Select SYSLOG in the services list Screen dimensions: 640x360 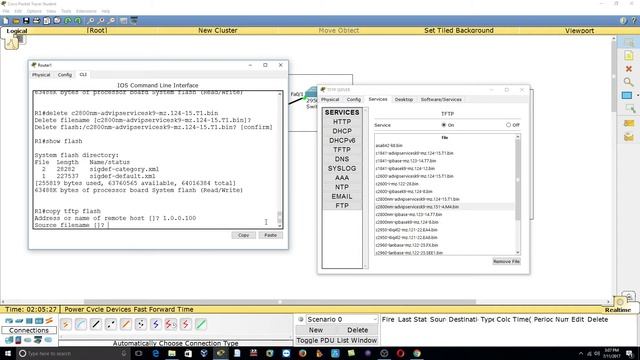tap(342, 169)
